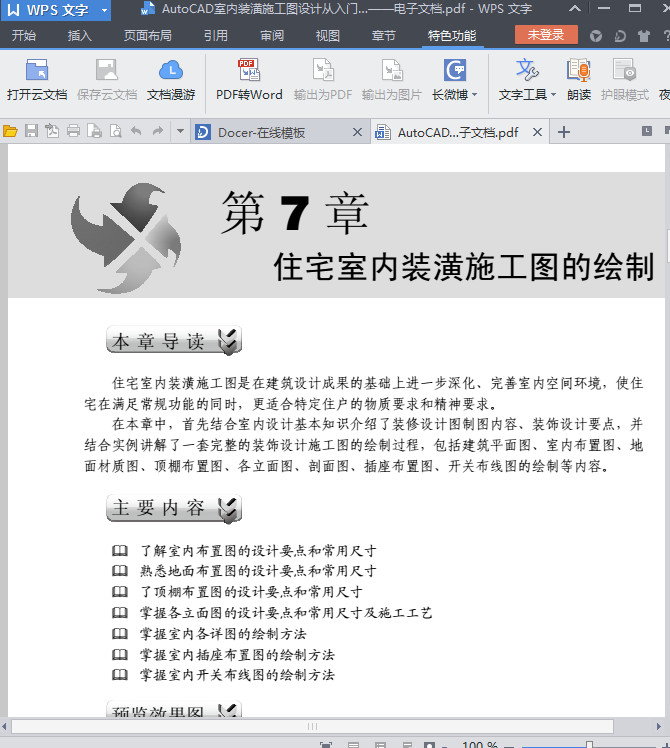The height and width of the screenshot is (748, 670).
Task: Click the 主要内容 section header
Action: pyautogui.click(x=174, y=509)
